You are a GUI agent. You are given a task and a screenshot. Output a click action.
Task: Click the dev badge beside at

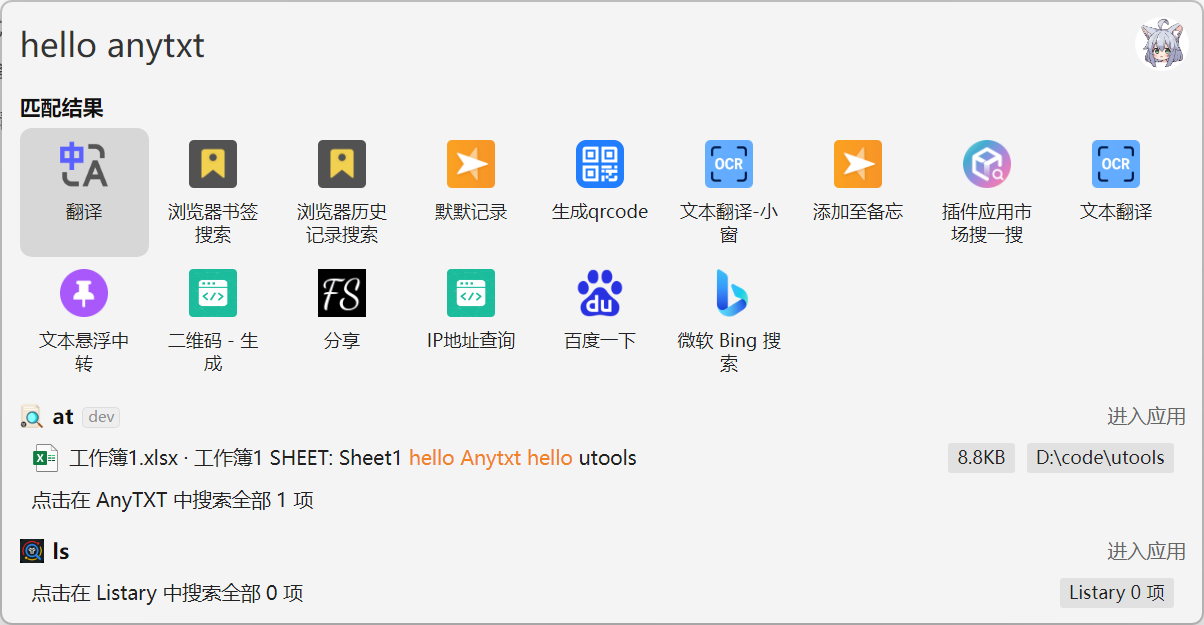coord(101,417)
